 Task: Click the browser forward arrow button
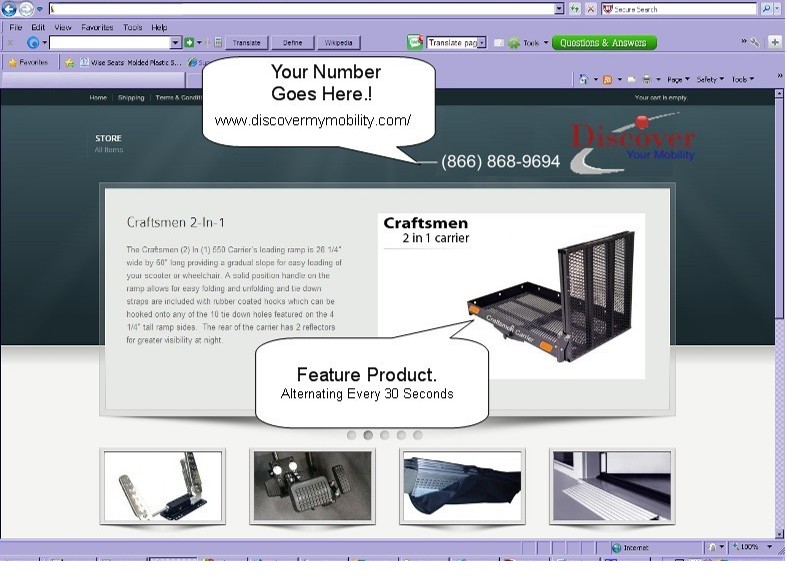tap(25, 9)
